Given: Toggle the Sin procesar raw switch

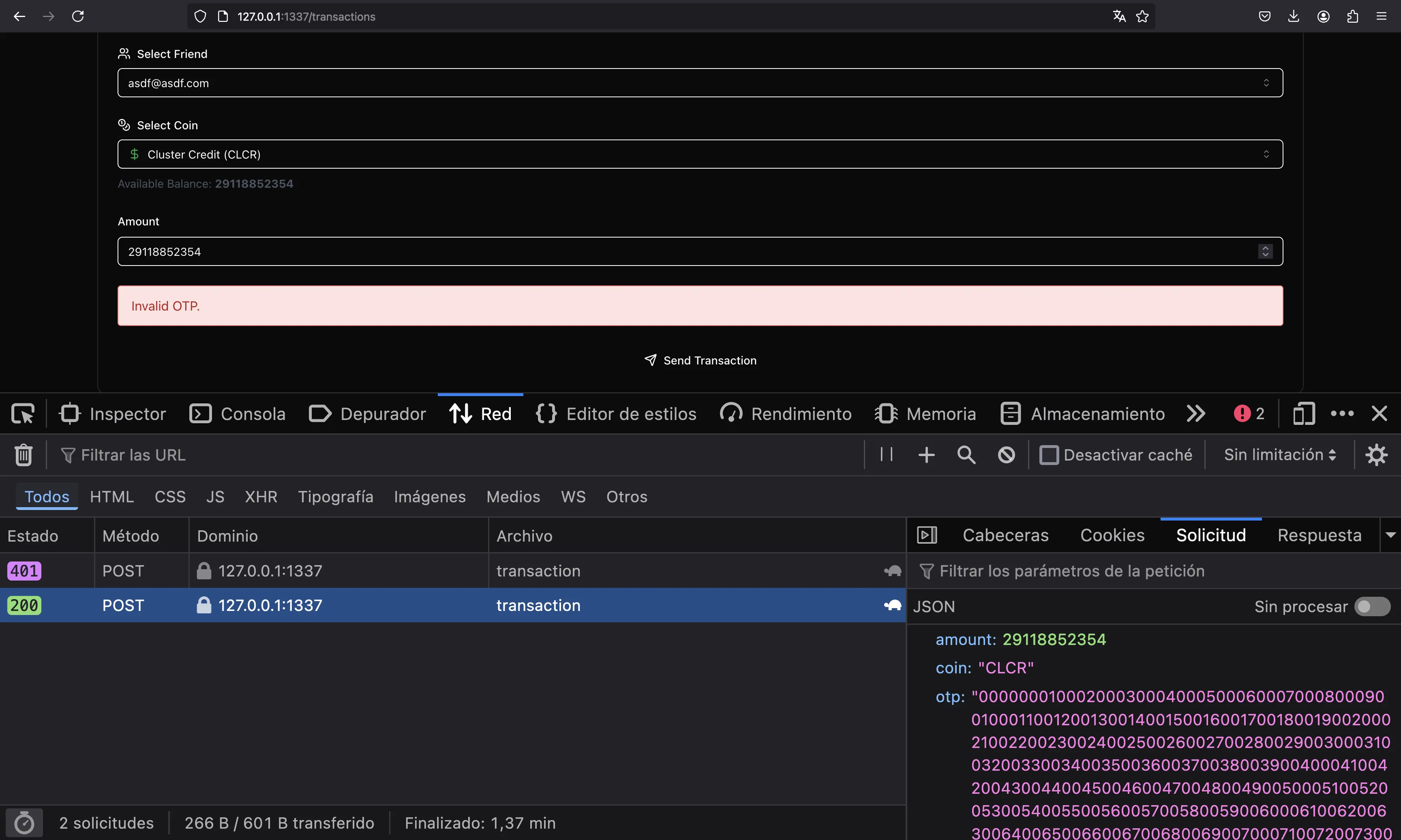Looking at the screenshot, I should (x=1372, y=607).
